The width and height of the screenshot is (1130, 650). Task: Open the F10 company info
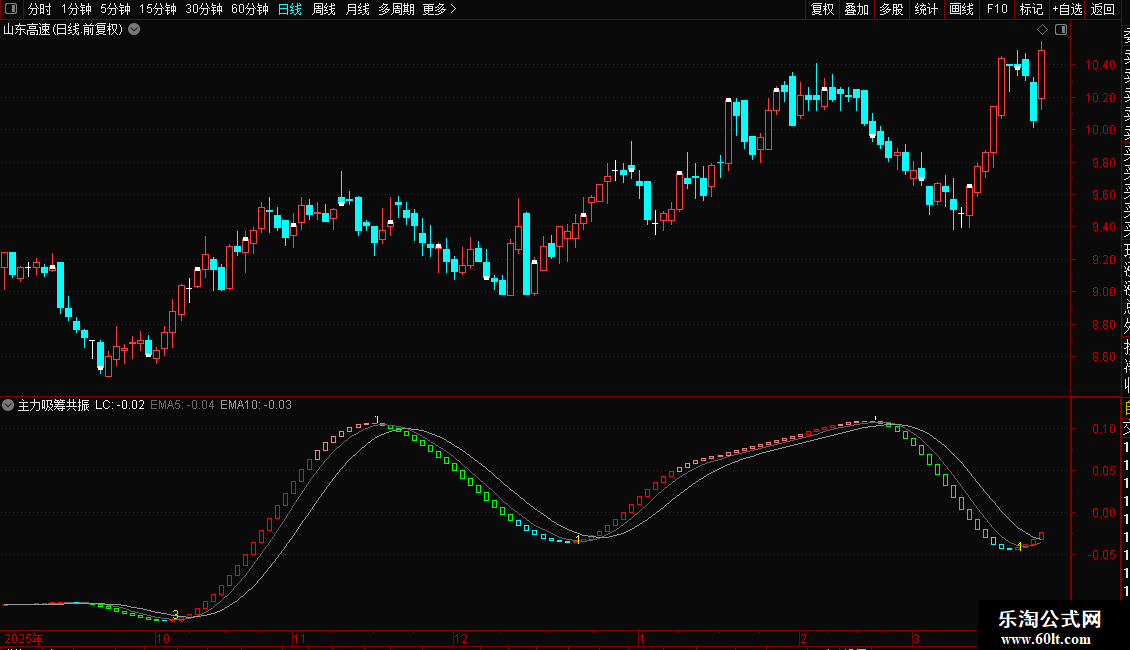[x=997, y=9]
